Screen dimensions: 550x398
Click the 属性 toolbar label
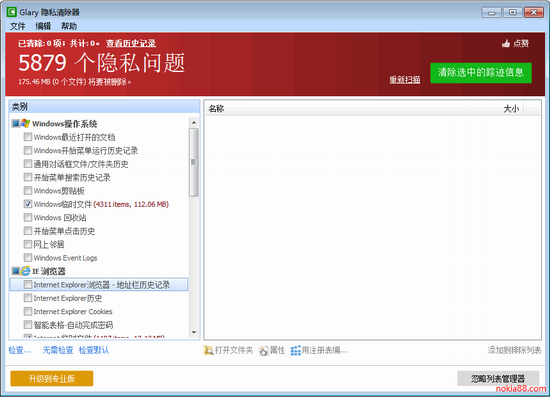coord(277,350)
